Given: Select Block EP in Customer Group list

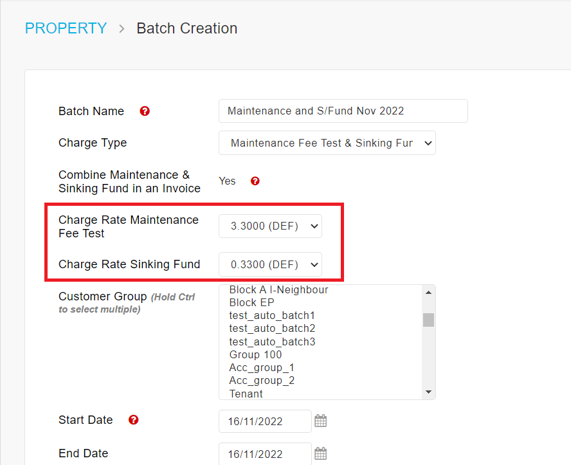Looking at the screenshot, I should coord(320,303).
